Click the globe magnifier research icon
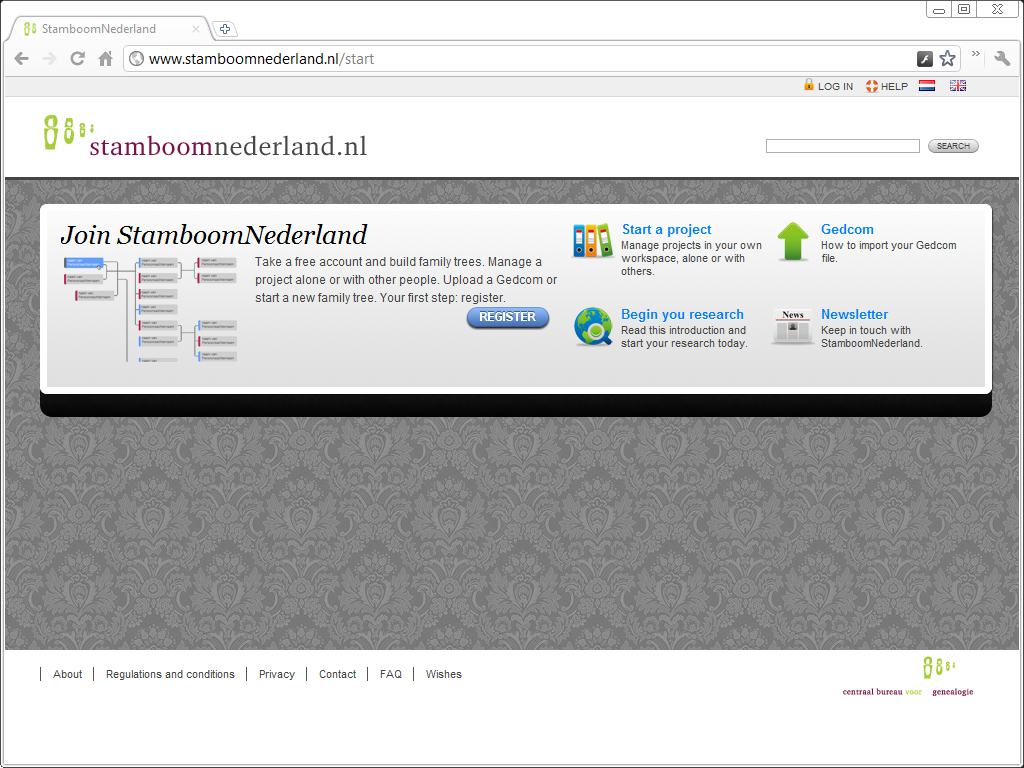 tap(593, 327)
